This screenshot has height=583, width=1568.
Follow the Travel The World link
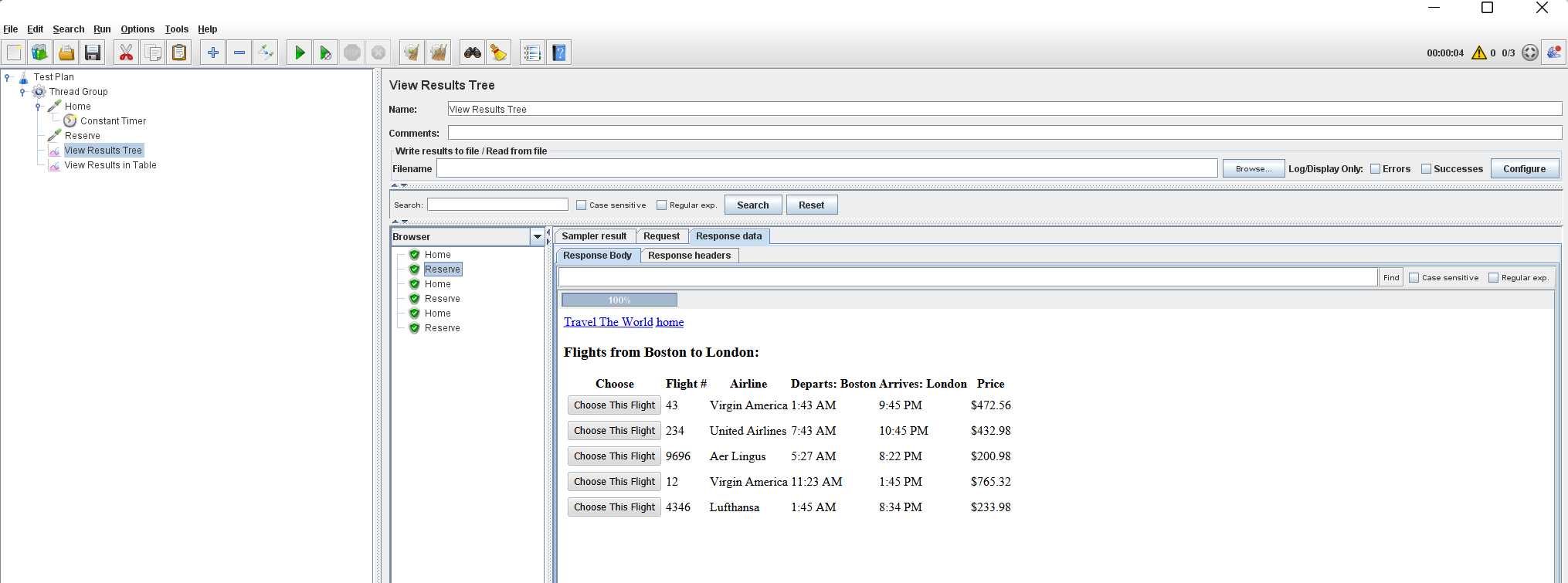[x=608, y=322]
